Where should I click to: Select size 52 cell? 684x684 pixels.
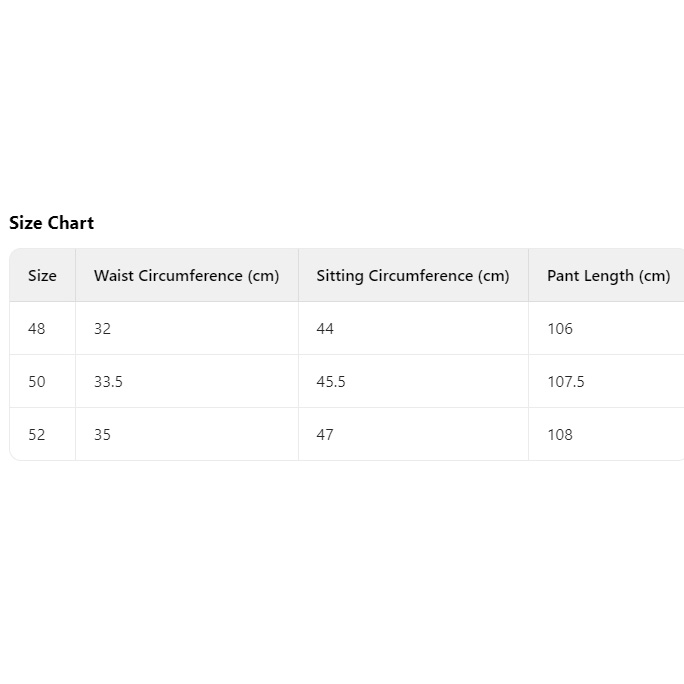coord(42,434)
